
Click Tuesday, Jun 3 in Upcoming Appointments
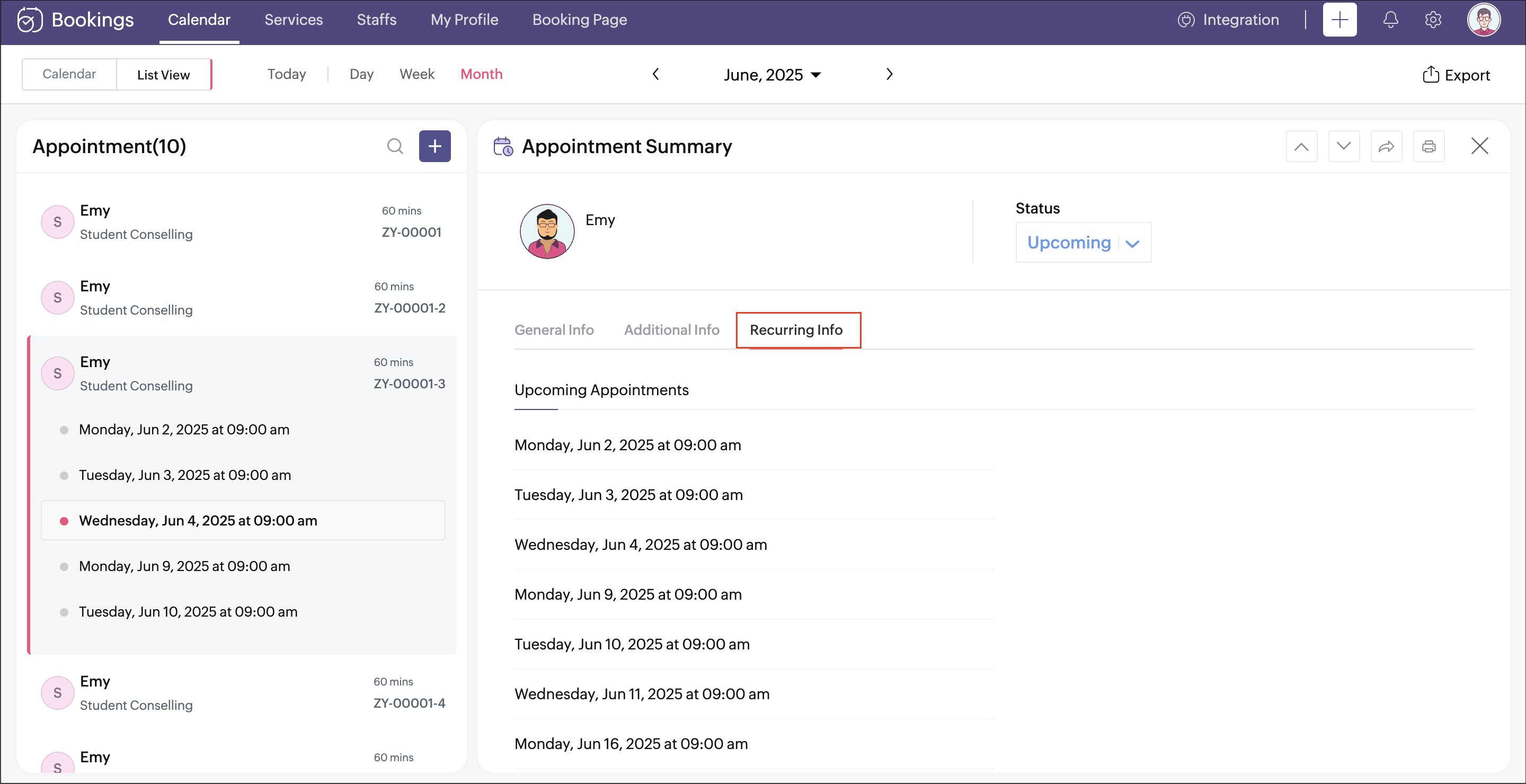tap(628, 495)
